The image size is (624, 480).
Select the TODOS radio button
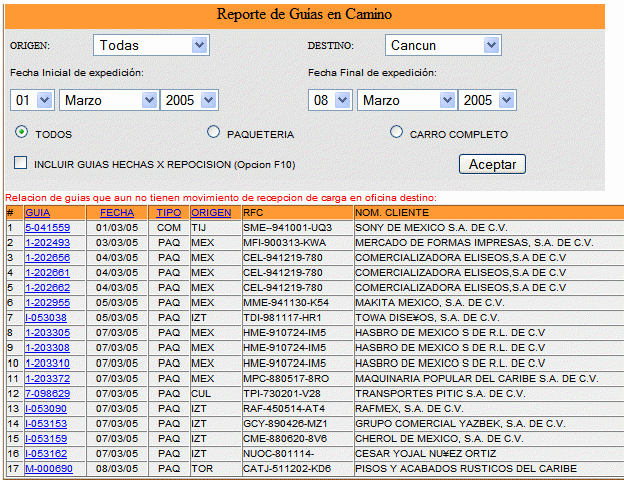pyautogui.click(x=21, y=132)
